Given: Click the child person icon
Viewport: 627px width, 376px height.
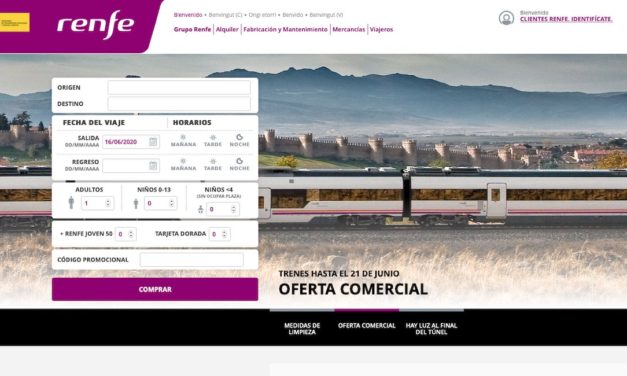Looking at the screenshot, I should (136, 204).
